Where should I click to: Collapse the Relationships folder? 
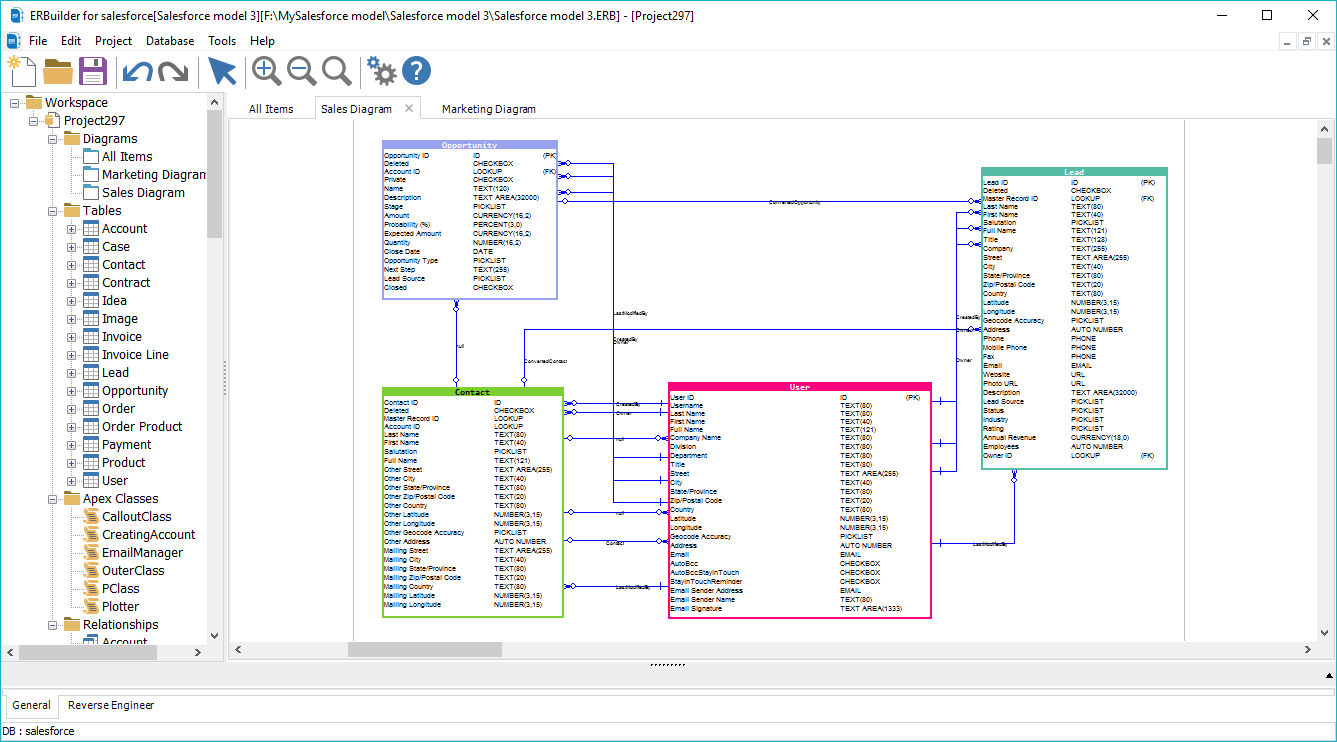pos(52,625)
